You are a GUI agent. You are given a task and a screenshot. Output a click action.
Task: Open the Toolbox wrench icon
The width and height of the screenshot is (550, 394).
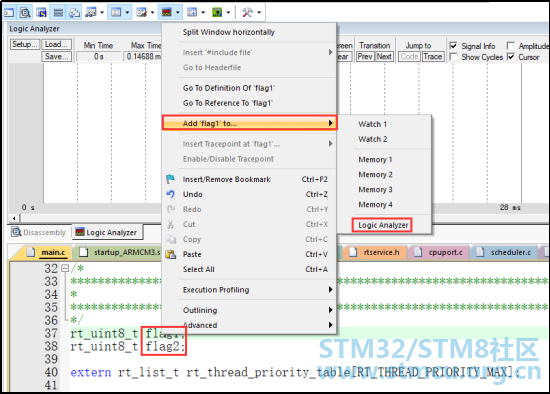pyautogui.click(x=247, y=13)
